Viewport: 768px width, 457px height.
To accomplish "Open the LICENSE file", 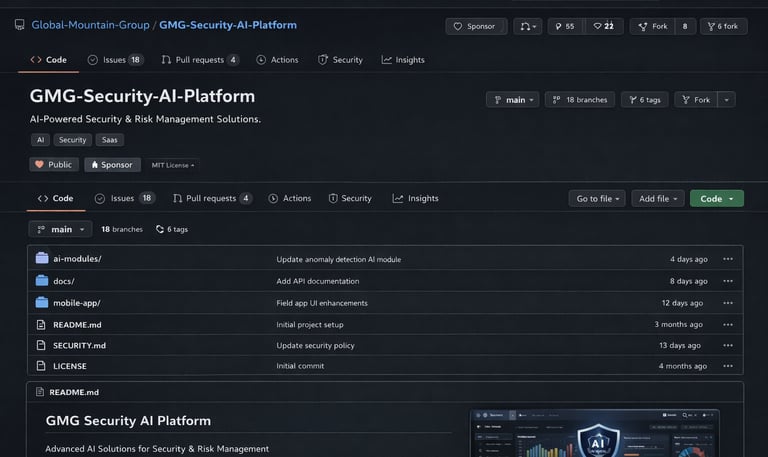I will click(x=70, y=366).
